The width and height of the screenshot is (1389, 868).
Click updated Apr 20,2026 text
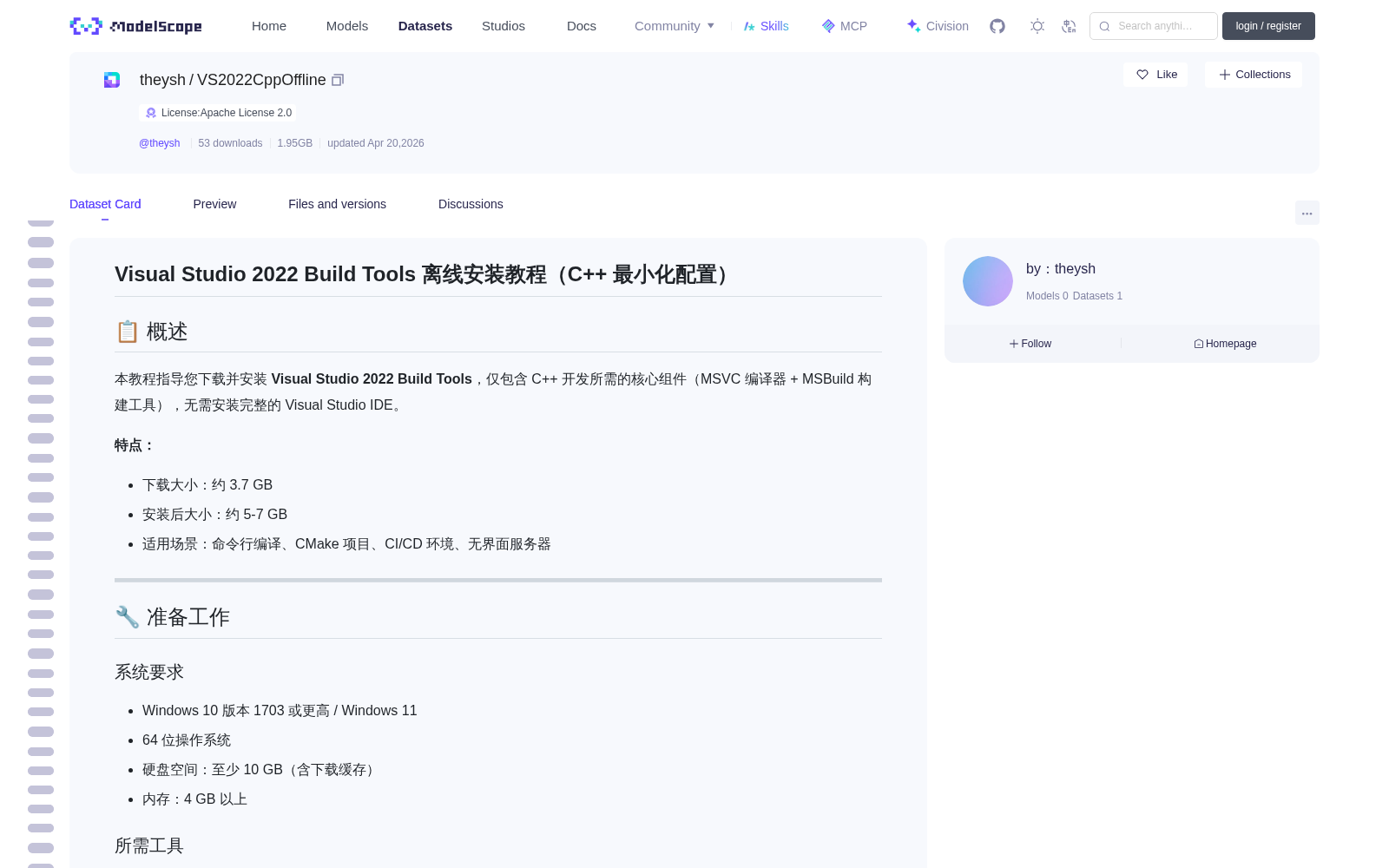pos(376,143)
